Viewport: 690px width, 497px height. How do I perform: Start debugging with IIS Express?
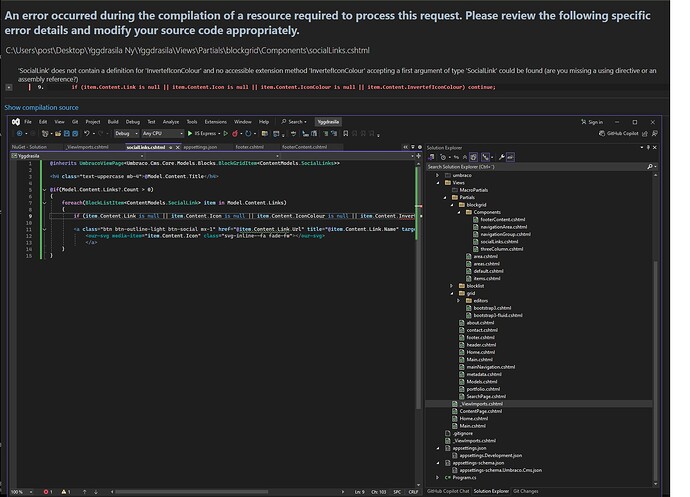coord(202,133)
